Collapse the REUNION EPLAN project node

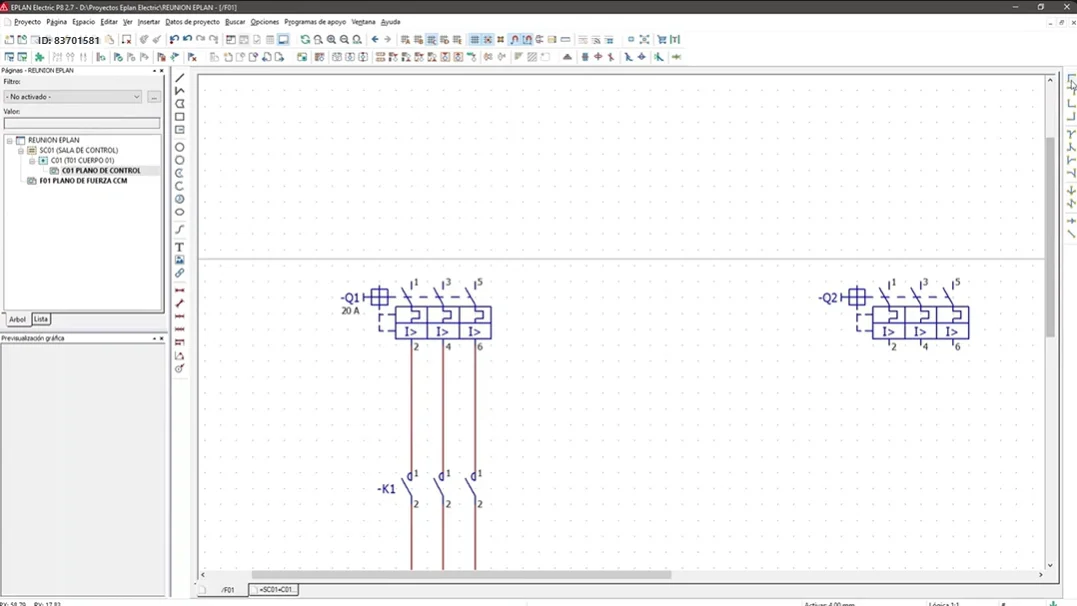(10, 140)
